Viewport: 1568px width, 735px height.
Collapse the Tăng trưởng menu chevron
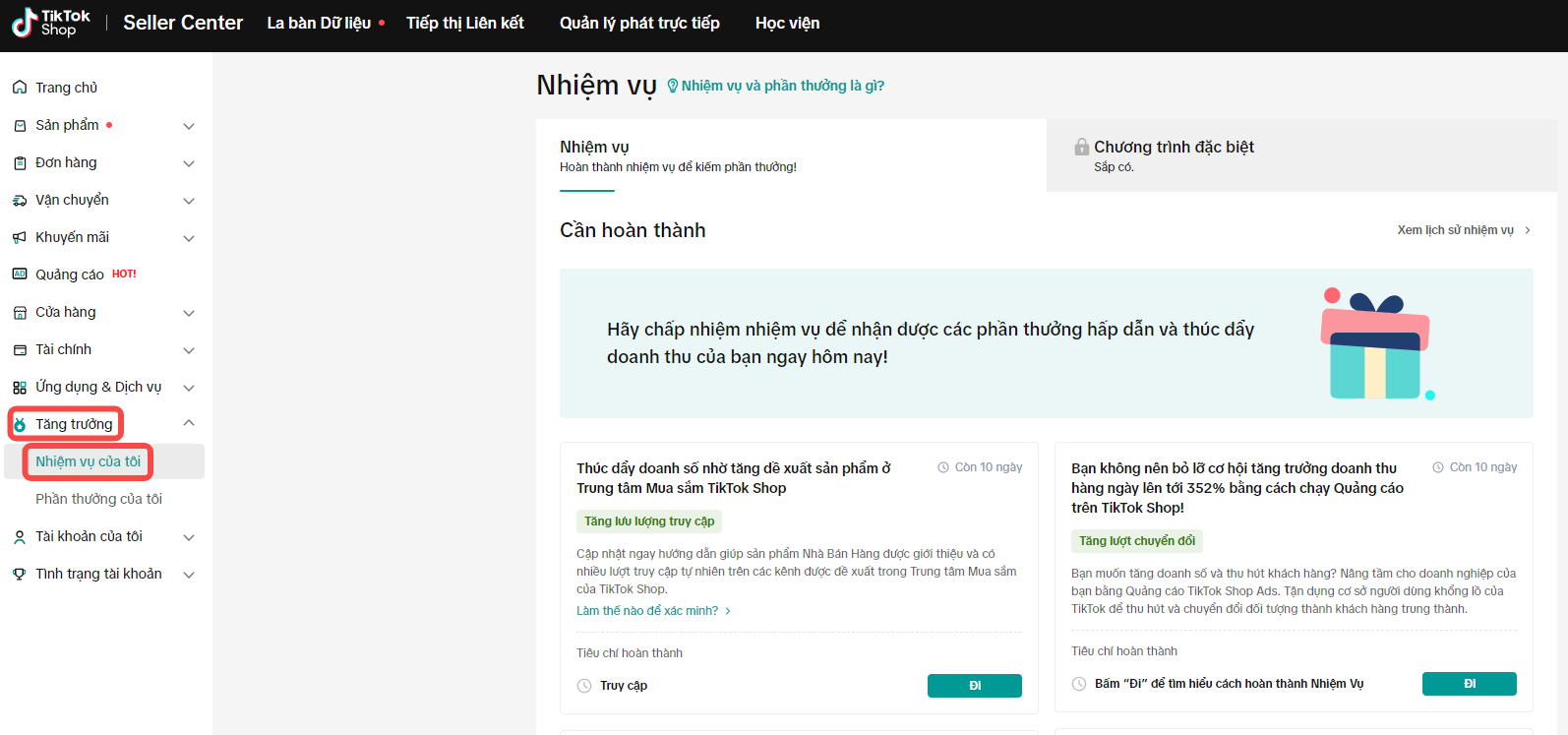[189, 423]
